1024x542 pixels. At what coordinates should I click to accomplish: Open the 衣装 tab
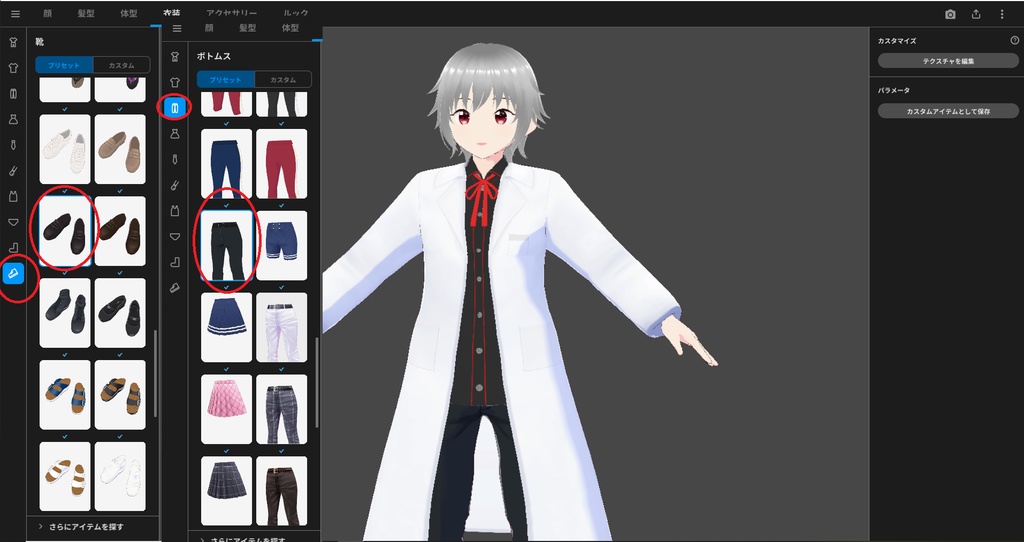[x=172, y=13]
